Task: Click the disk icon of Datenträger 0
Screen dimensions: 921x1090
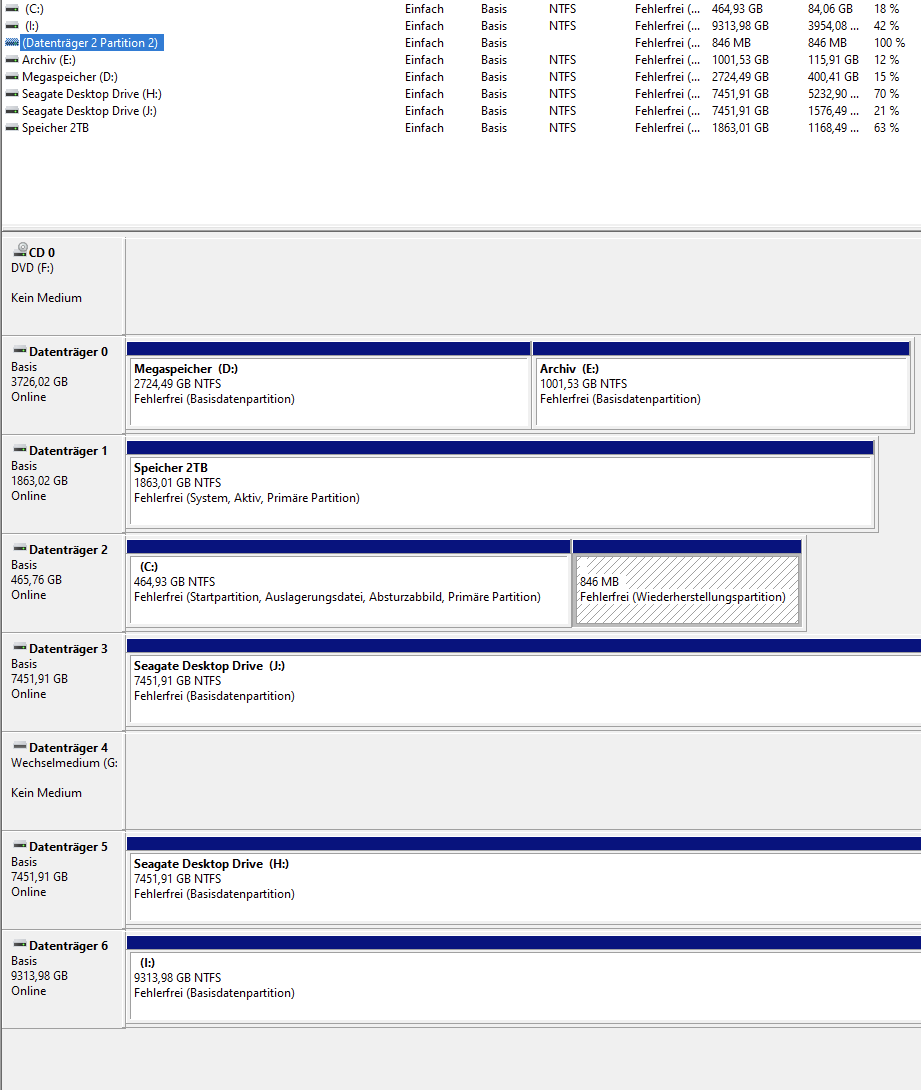Action: click(20, 350)
